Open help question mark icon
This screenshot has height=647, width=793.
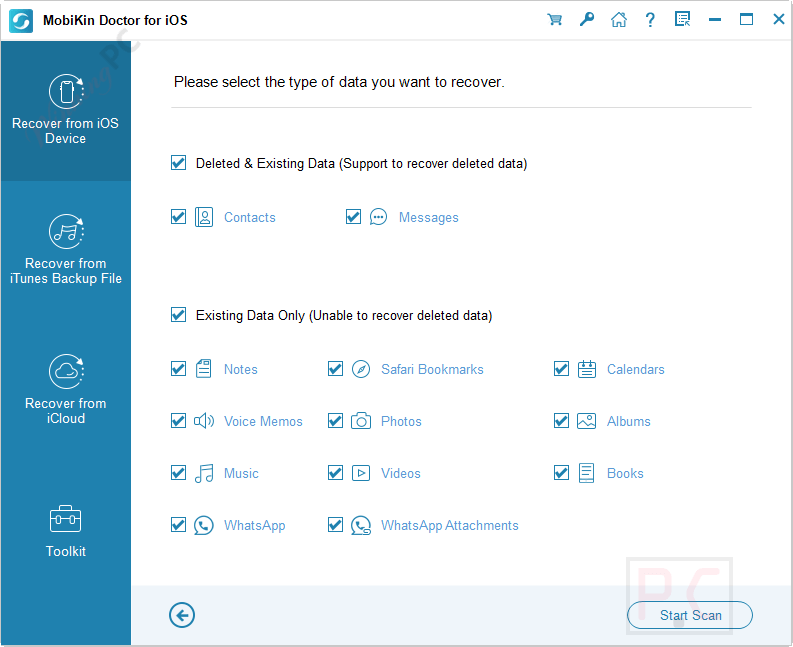tap(650, 20)
